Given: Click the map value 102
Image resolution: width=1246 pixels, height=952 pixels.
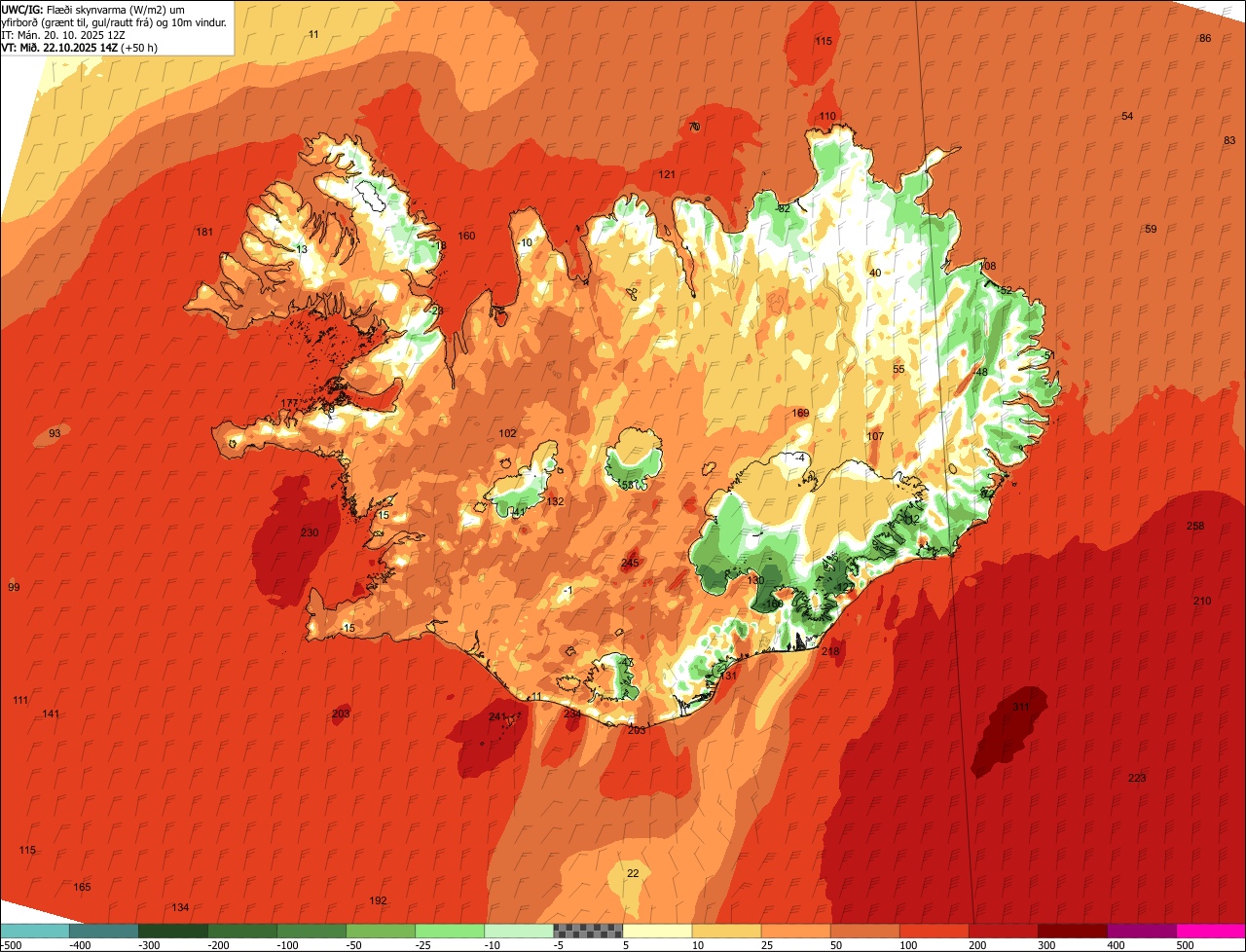Looking at the screenshot, I should pos(508,433).
